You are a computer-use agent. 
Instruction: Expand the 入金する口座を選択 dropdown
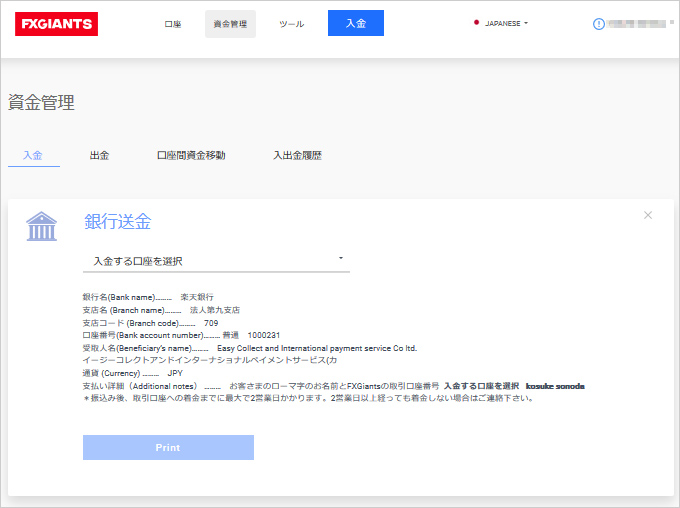[x=216, y=261]
